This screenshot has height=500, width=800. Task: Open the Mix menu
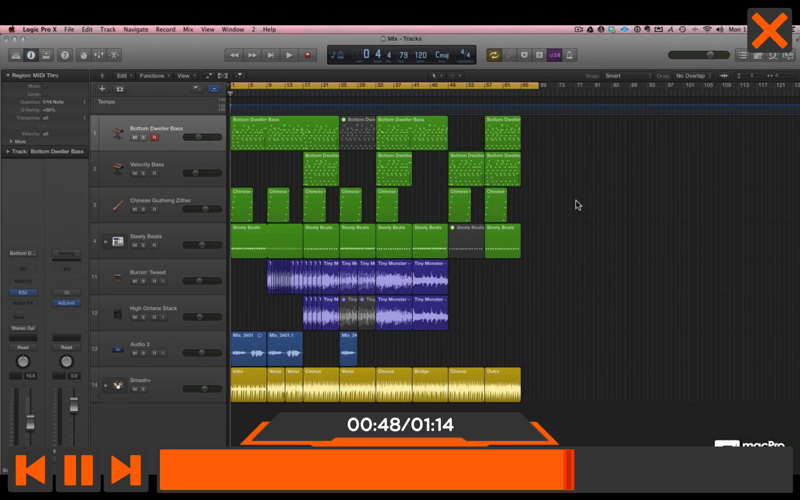coord(188,30)
